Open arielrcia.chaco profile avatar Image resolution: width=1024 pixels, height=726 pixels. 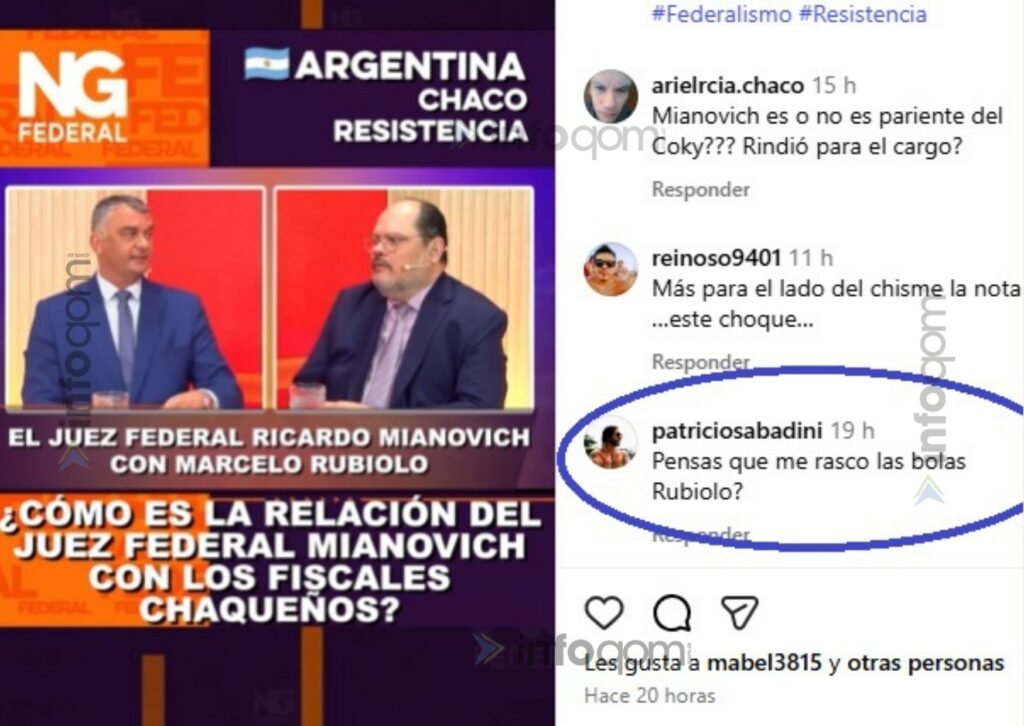611,97
